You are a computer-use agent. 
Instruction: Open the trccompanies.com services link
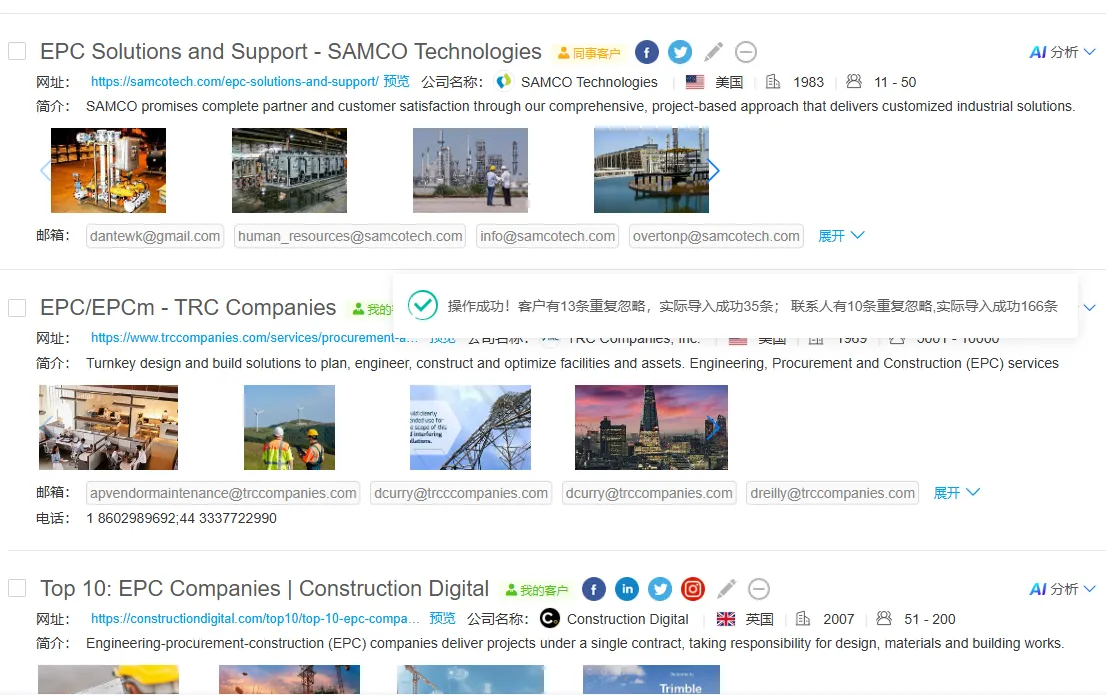coord(255,338)
